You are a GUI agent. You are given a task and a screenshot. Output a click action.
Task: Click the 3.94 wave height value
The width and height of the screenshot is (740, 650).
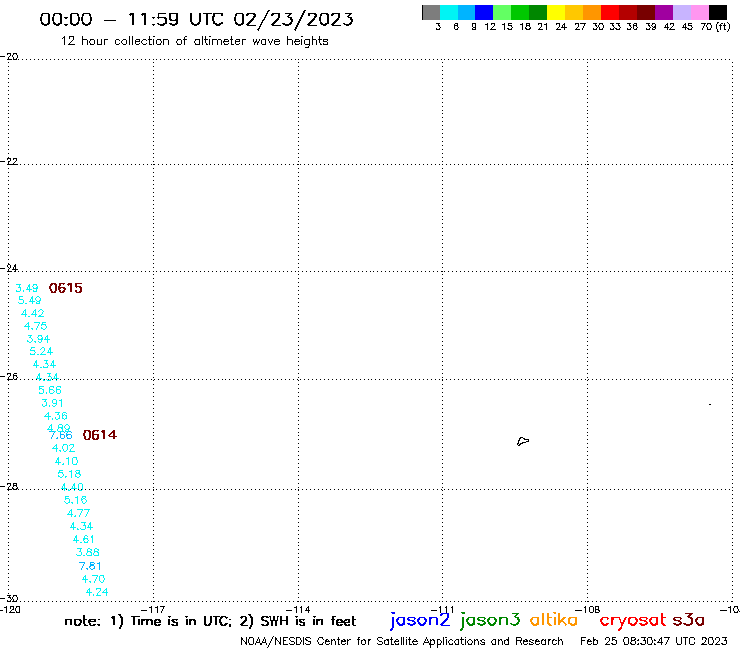point(38,339)
